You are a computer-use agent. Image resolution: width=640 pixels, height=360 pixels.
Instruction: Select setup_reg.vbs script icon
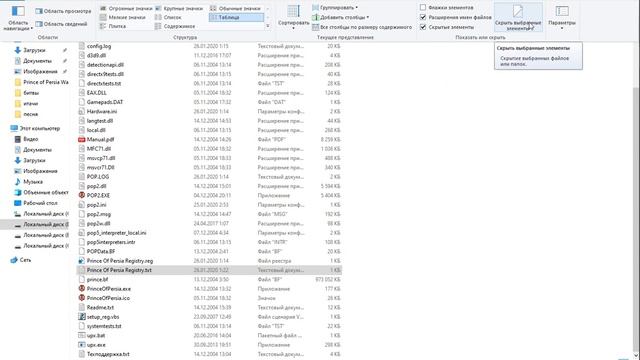82,317
